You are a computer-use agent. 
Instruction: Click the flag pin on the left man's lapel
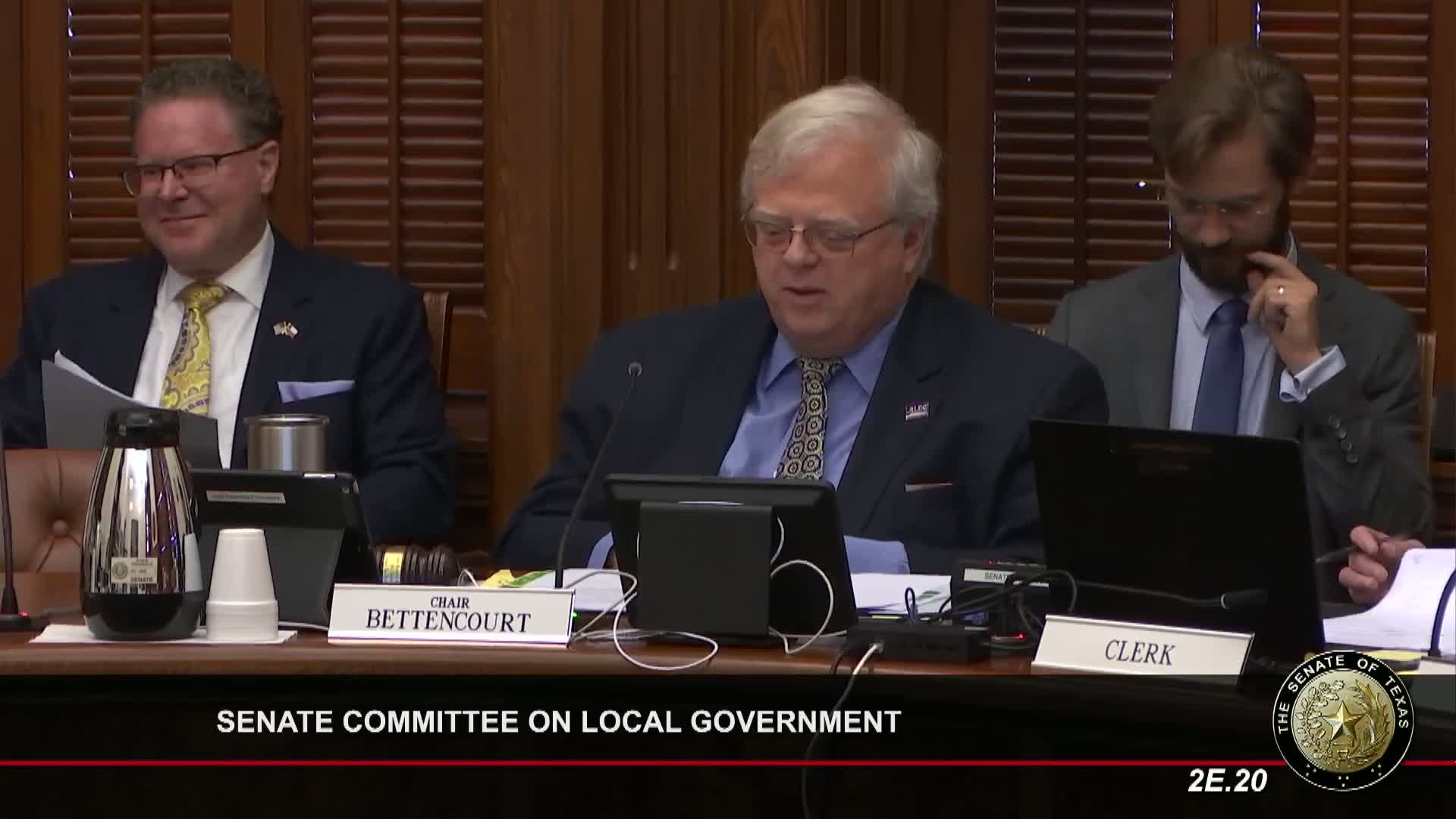pos(287,328)
